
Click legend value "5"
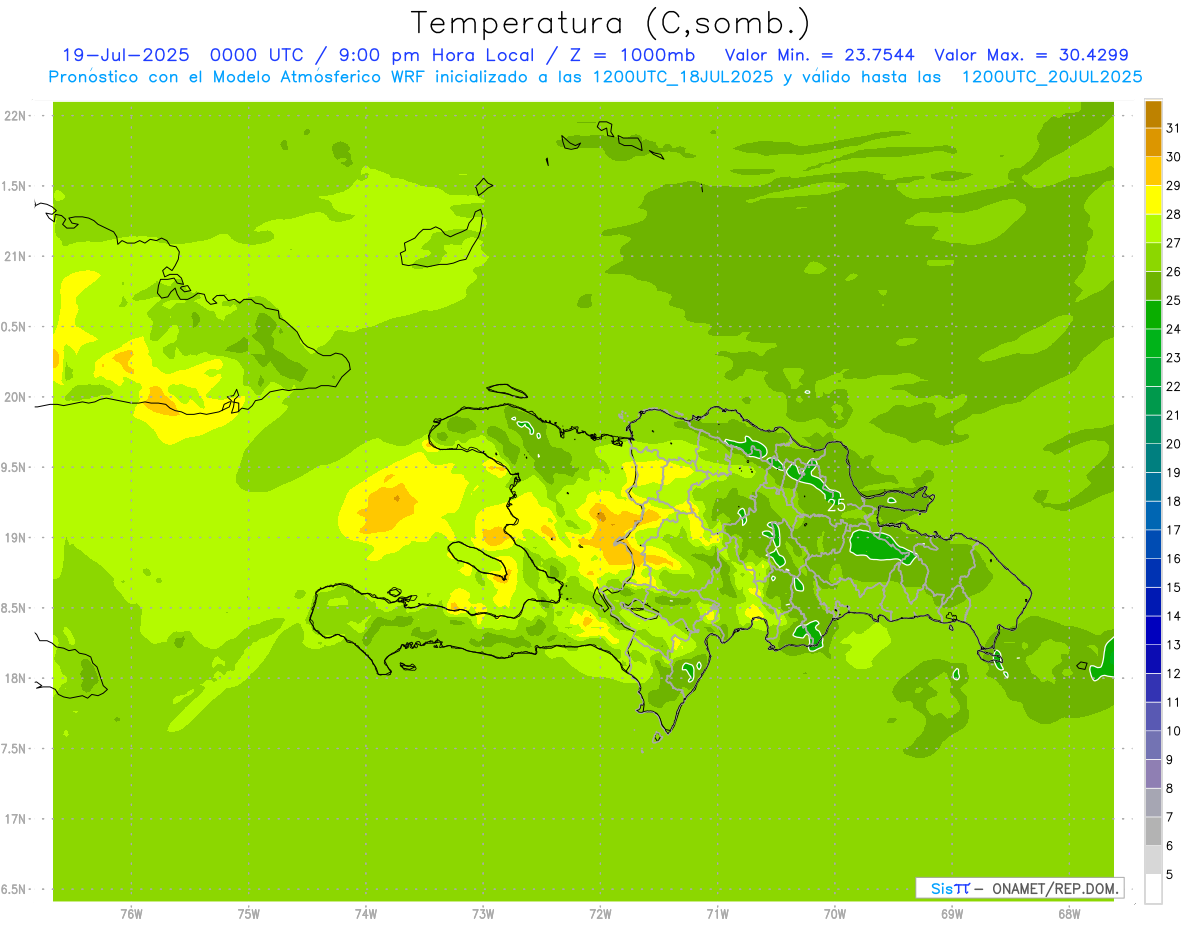[1170, 874]
